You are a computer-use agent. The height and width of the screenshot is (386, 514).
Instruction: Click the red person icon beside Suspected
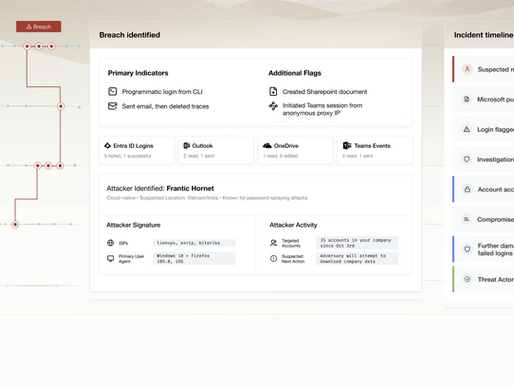click(x=467, y=69)
